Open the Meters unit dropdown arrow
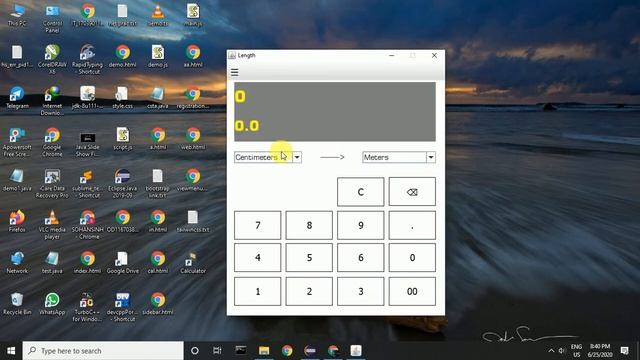The height and width of the screenshot is (360, 640). pos(431,157)
